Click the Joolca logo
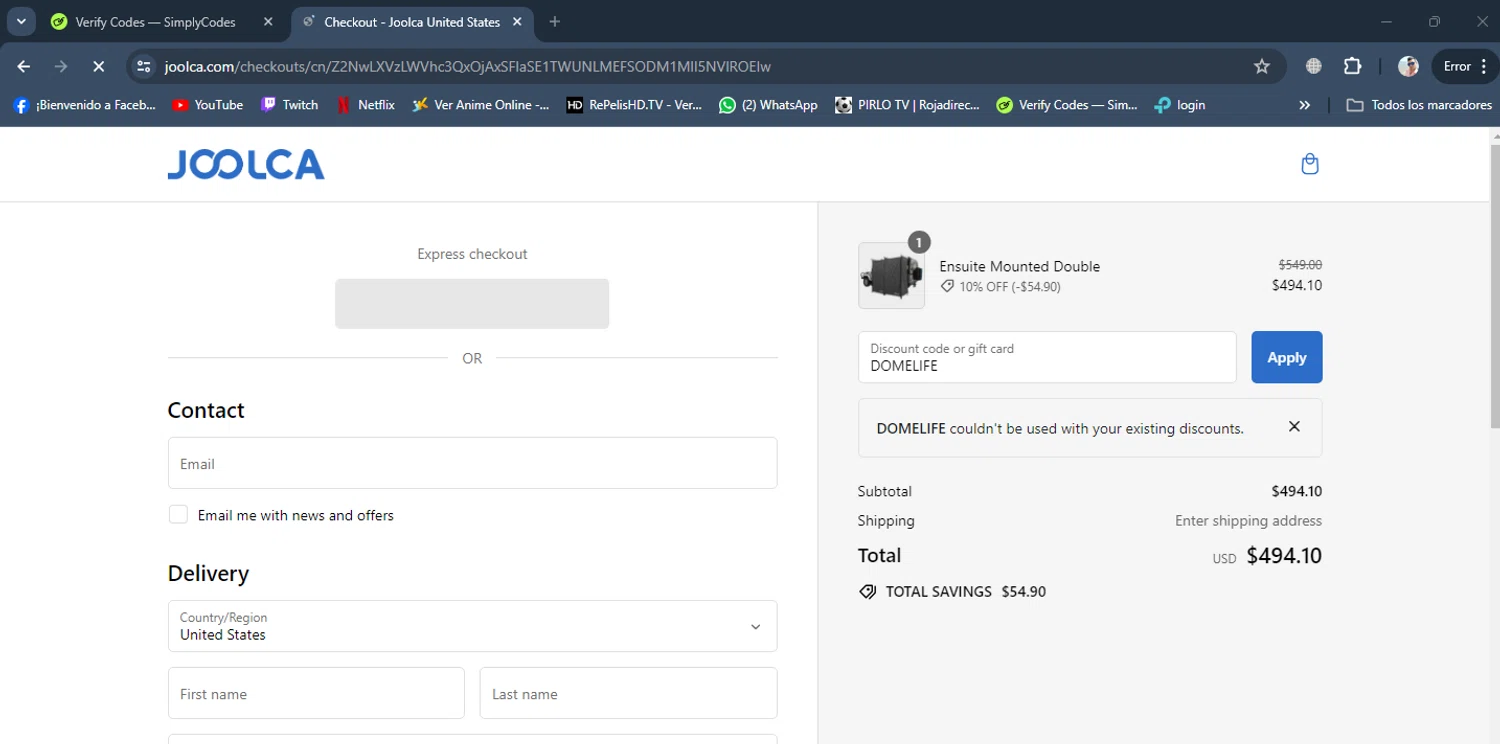The height and width of the screenshot is (744, 1500). coord(246,164)
